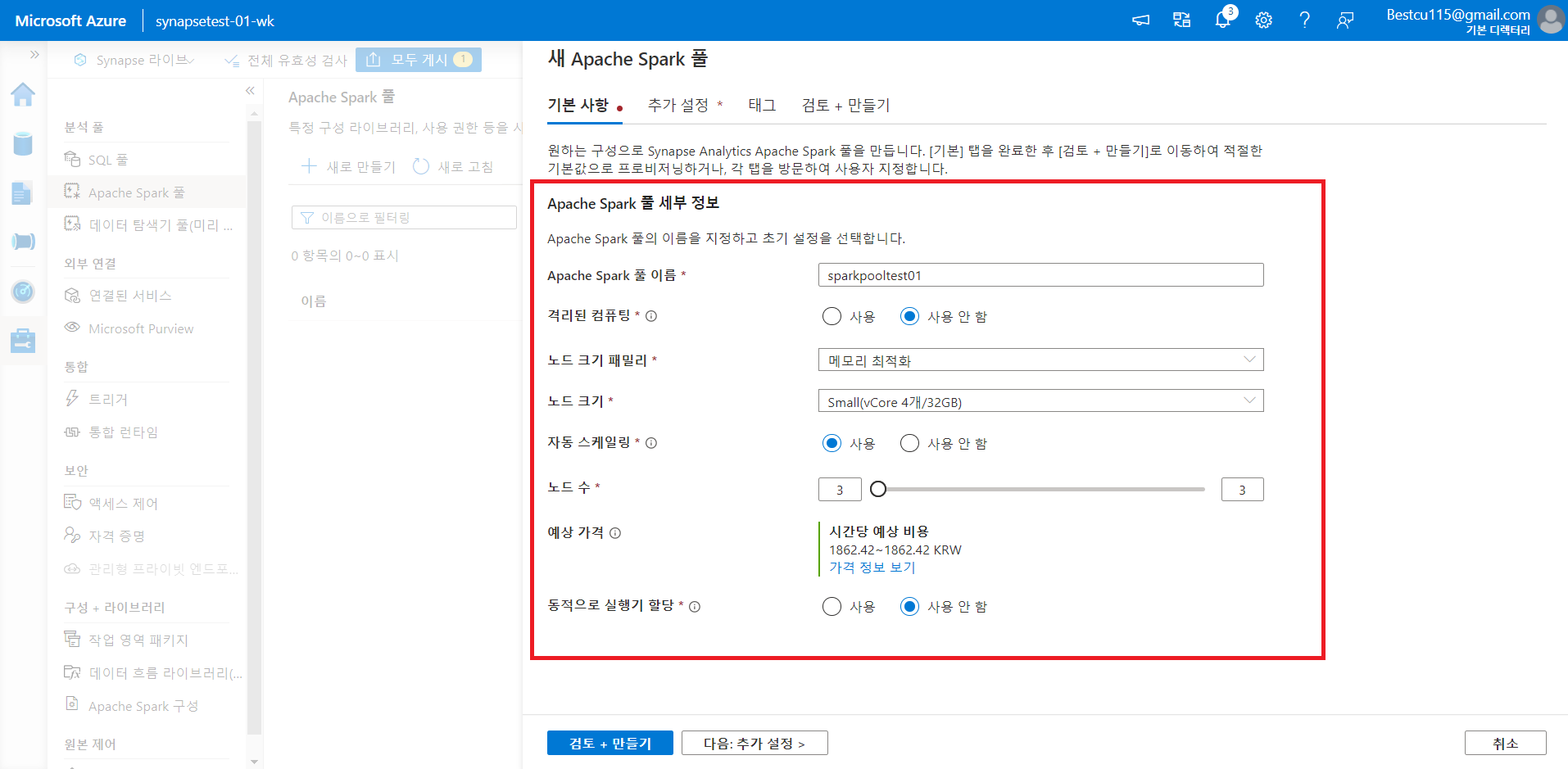Open 데이터 탐색기 풀 menu entry
The width and height of the screenshot is (1568, 769).
click(147, 225)
